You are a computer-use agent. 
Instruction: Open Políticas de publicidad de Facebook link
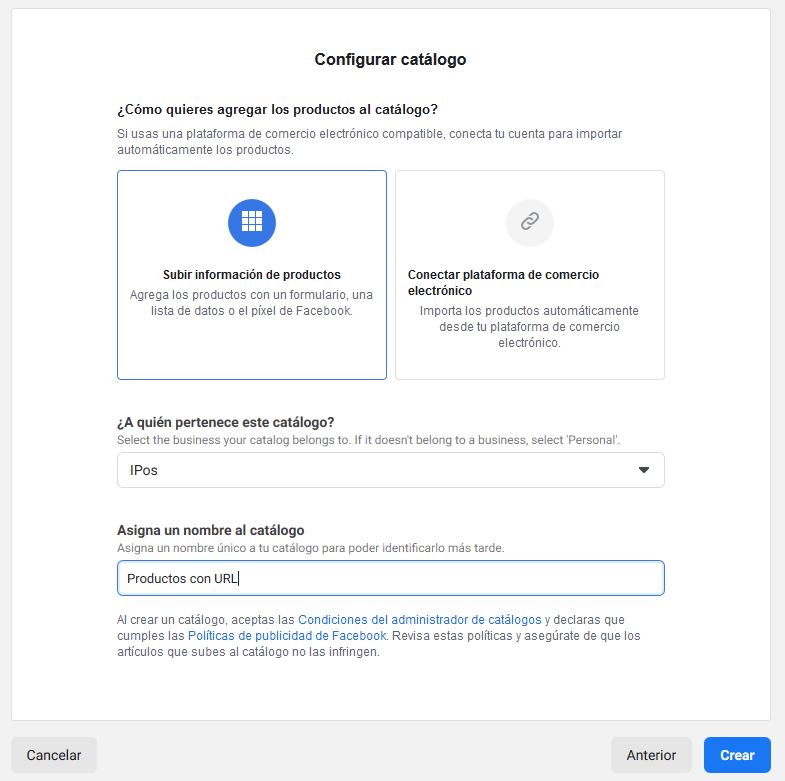(287, 636)
